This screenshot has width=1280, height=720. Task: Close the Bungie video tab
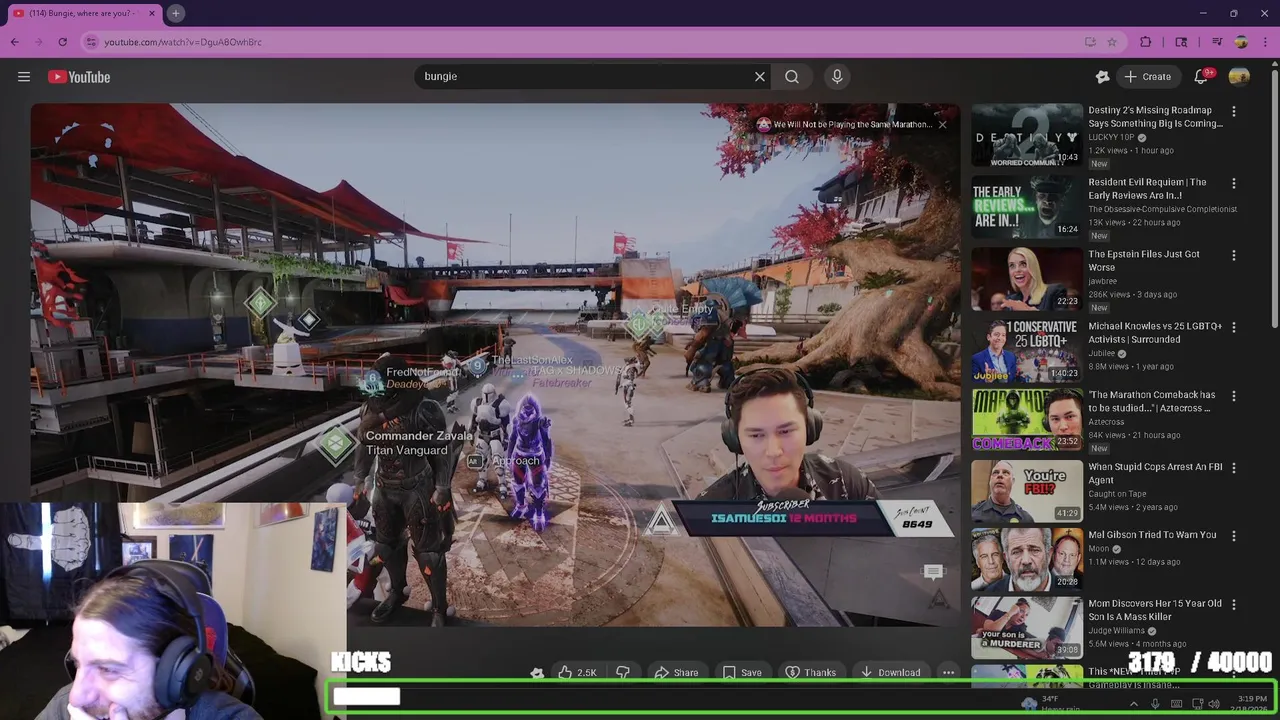click(x=152, y=13)
